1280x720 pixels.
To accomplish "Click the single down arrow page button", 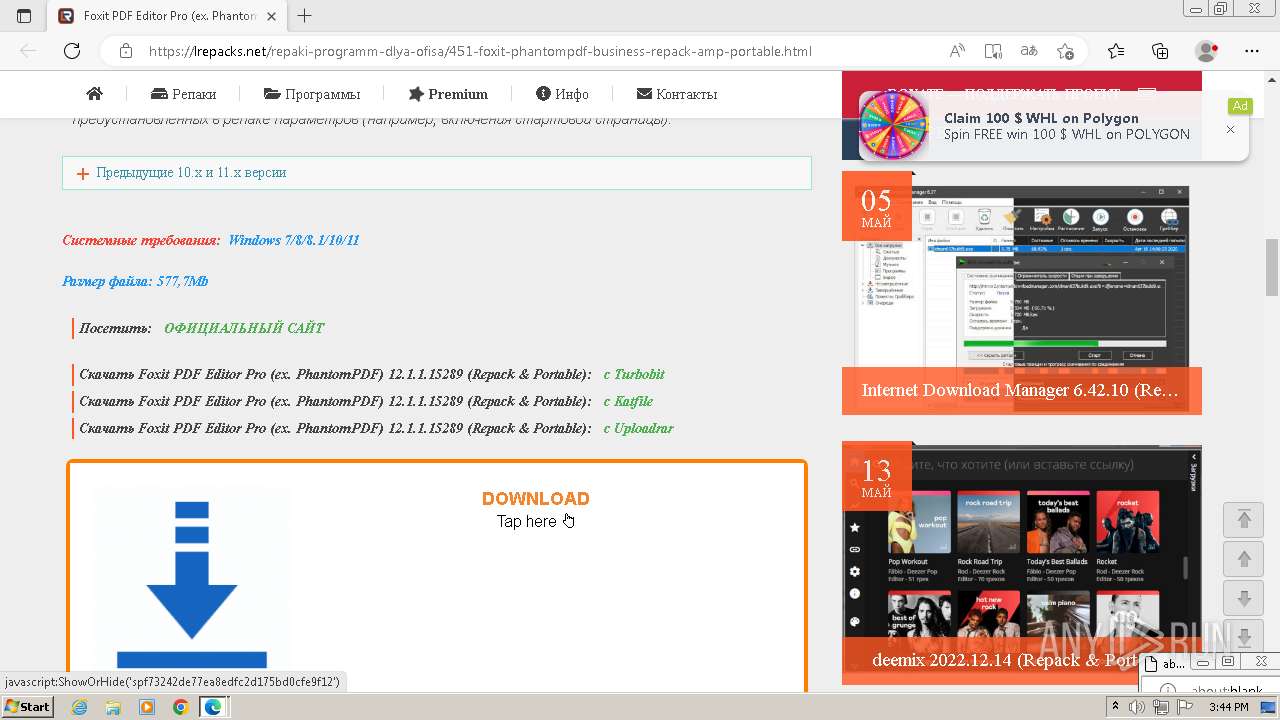I will (x=1244, y=598).
